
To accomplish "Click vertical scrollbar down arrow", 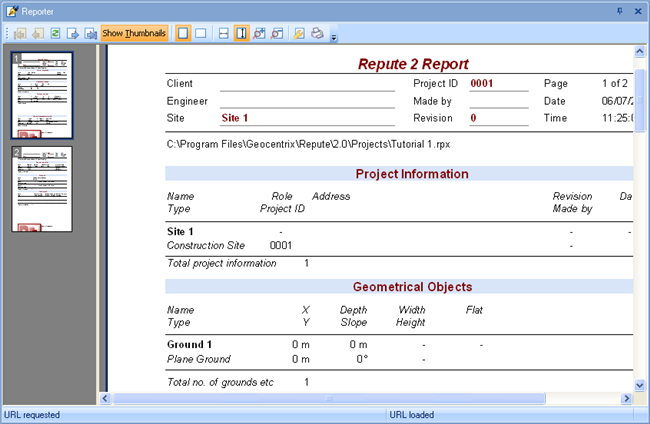I will (x=640, y=385).
